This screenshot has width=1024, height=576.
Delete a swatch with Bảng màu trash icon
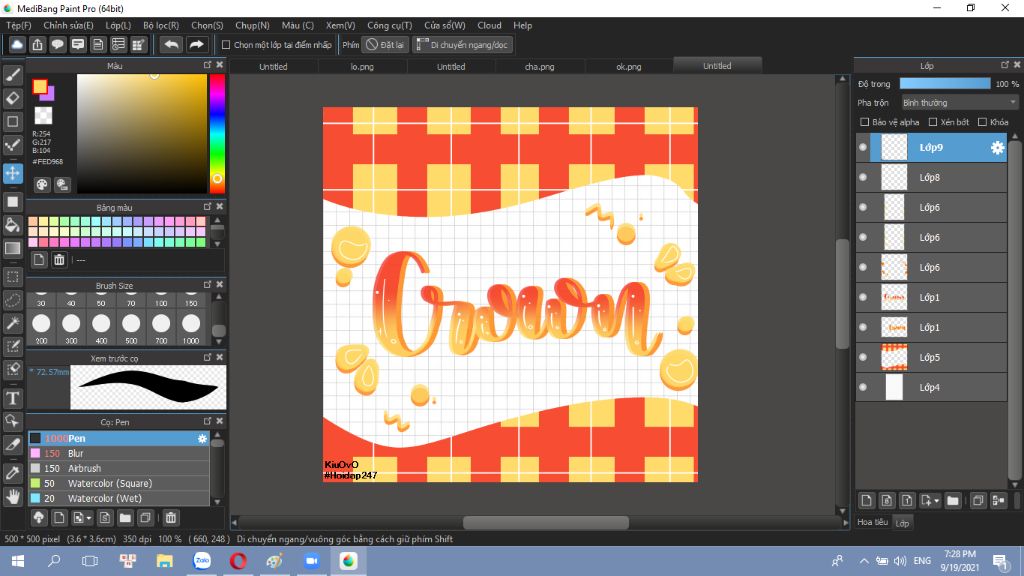click(59, 260)
